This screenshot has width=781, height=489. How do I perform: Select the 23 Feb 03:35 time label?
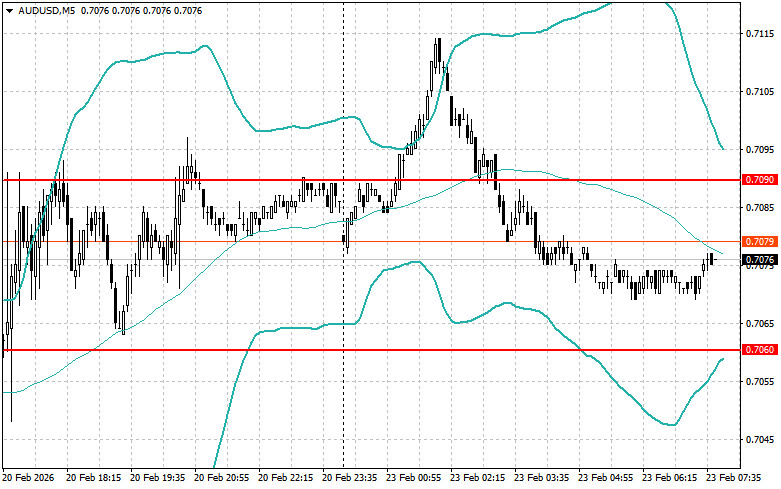coord(542,478)
